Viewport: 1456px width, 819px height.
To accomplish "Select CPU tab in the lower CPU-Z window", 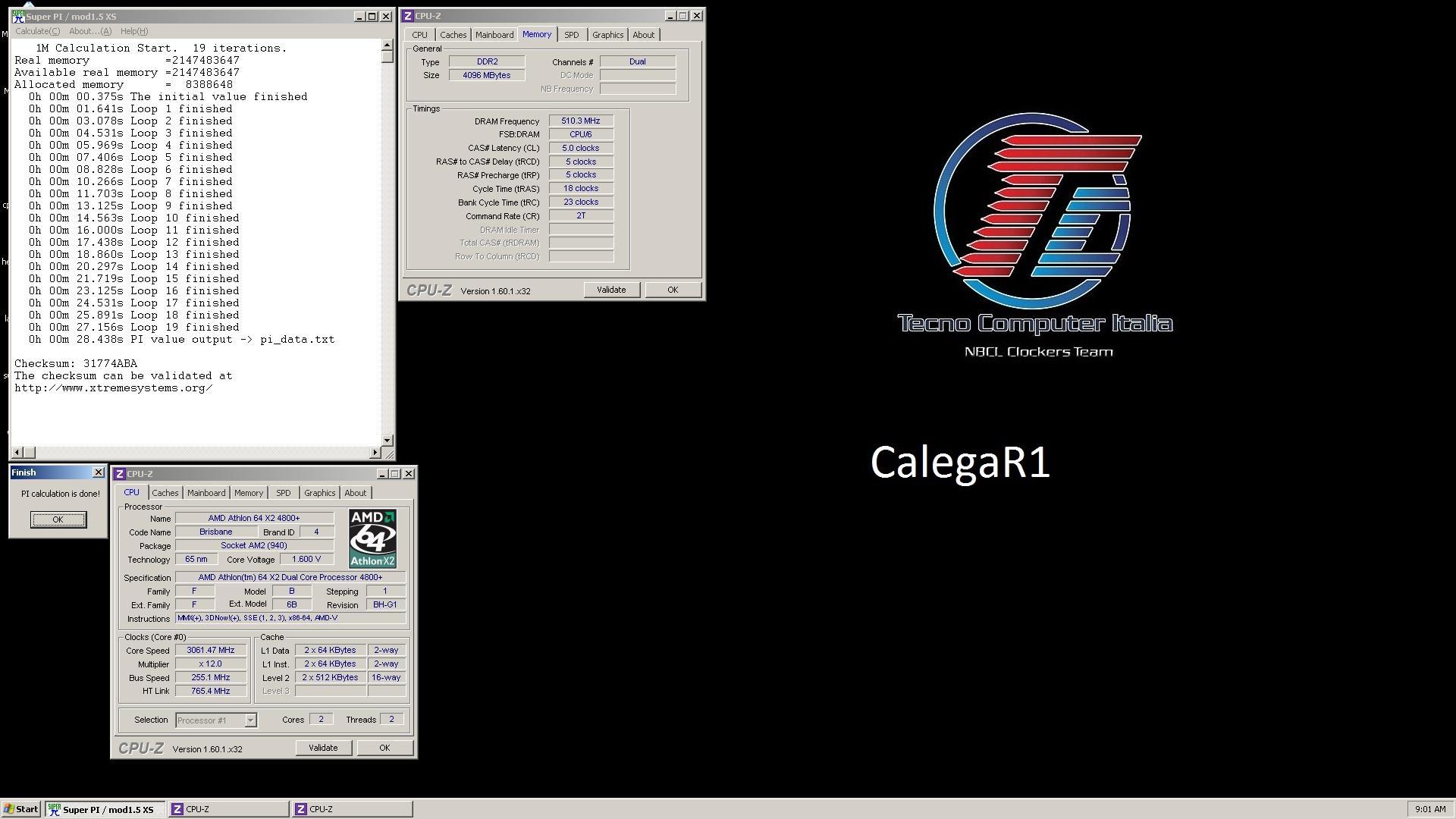I will click(132, 492).
